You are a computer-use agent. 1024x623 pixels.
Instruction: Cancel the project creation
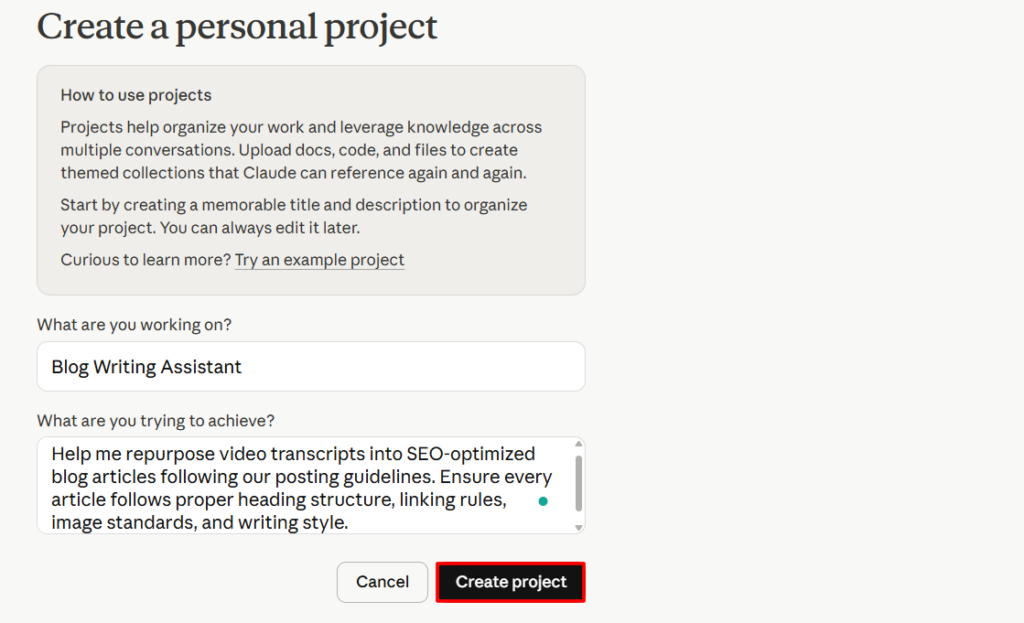click(x=382, y=582)
